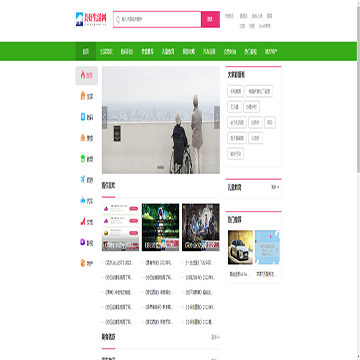Open the gold car thumbnail in right panel
Image resolution: width=360 pixels, height=360 pixels.
240,247
